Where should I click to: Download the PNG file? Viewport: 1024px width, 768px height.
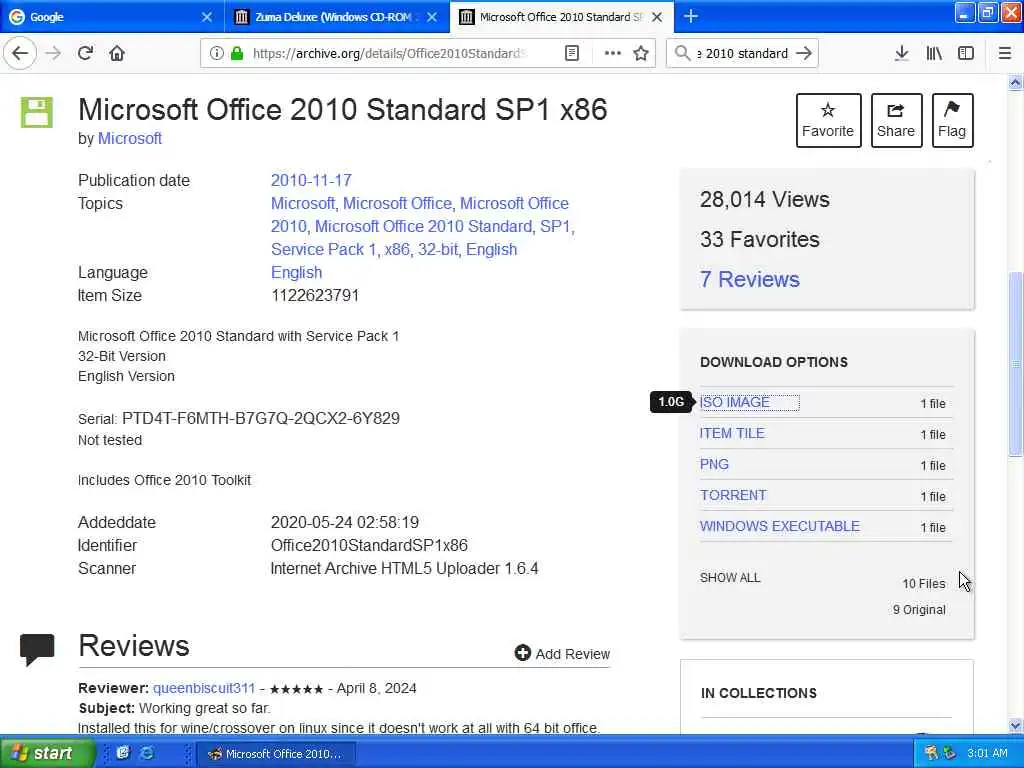point(714,464)
